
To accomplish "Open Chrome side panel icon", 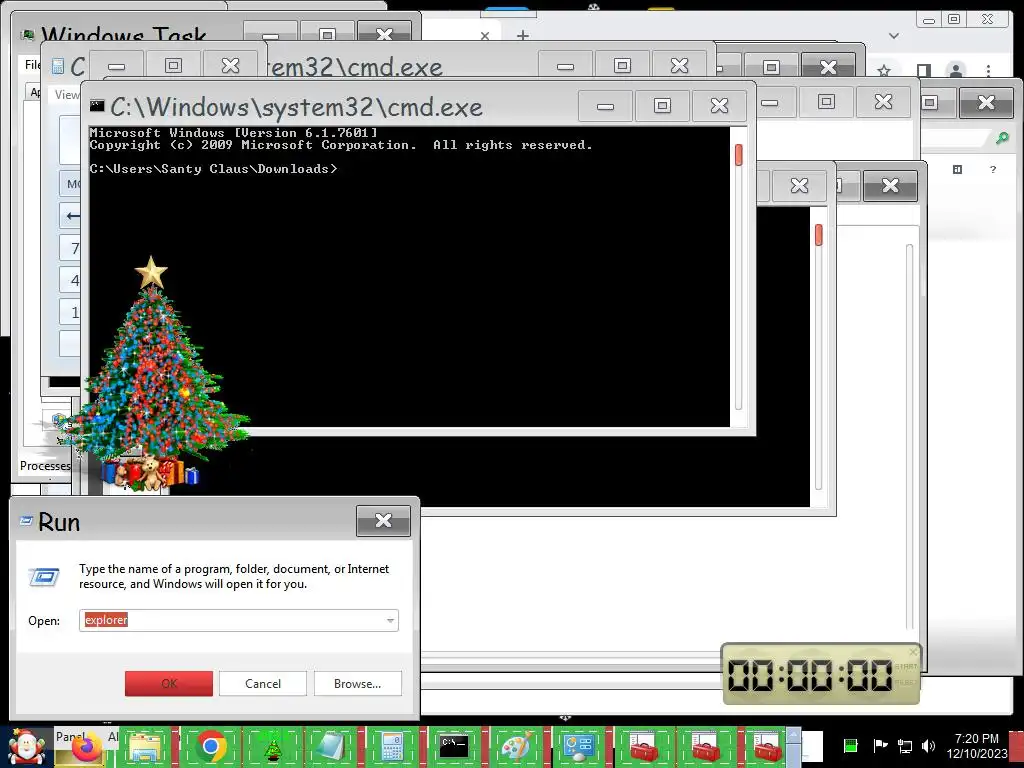I will [x=923, y=70].
